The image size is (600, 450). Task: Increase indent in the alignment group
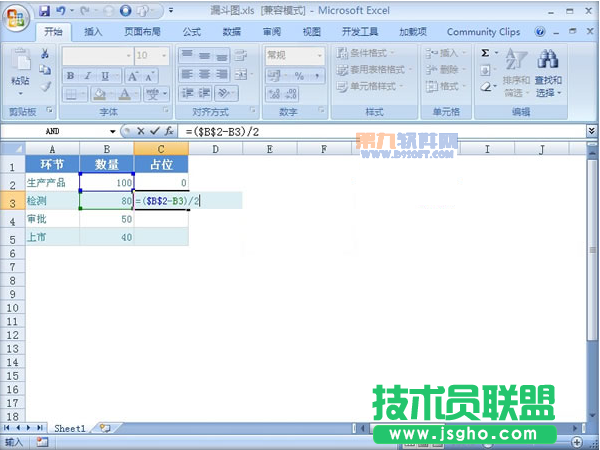tap(204, 93)
